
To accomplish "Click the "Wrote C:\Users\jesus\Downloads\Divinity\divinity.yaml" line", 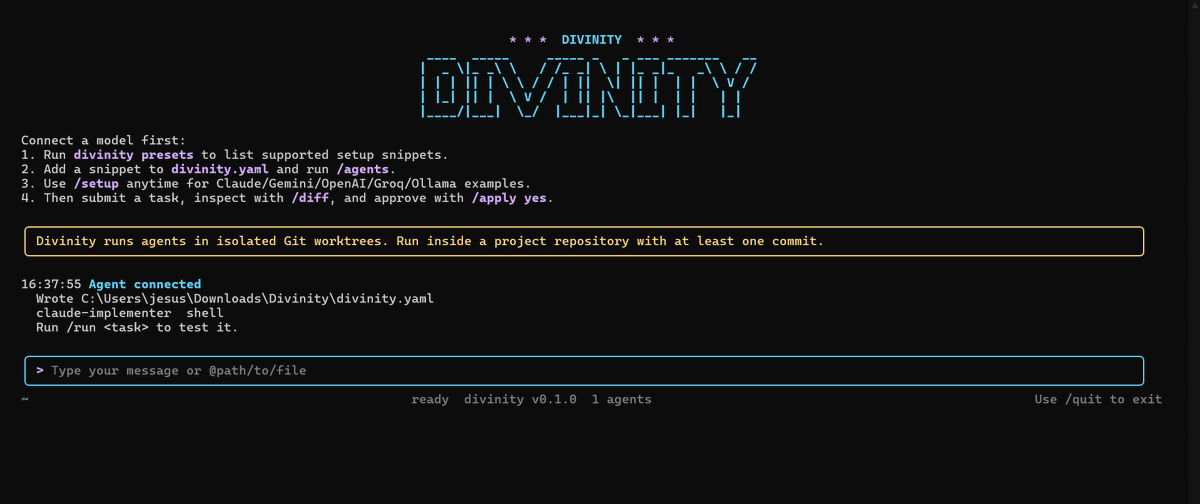I will click(235, 299).
